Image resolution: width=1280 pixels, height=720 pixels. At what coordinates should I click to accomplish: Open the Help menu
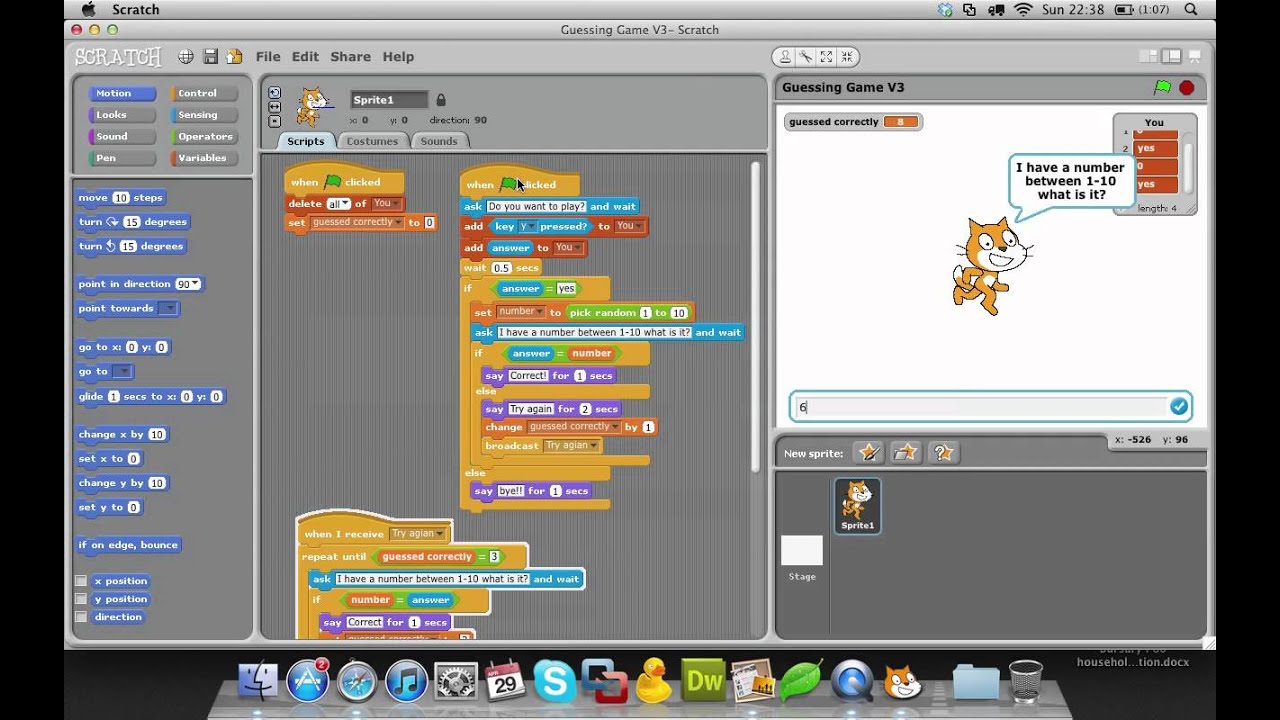[398, 57]
